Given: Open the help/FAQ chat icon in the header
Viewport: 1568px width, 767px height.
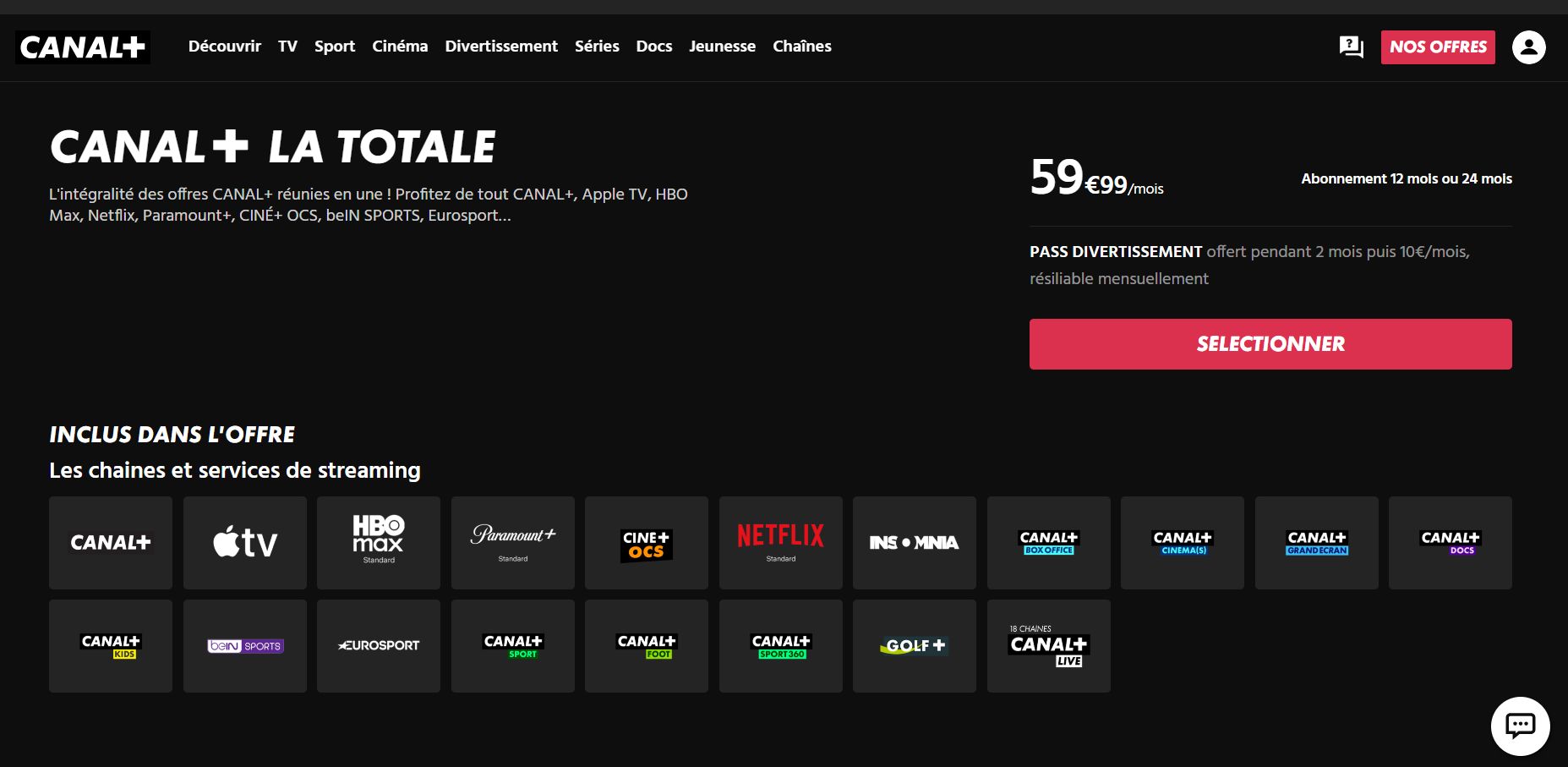Looking at the screenshot, I should click(x=1351, y=47).
